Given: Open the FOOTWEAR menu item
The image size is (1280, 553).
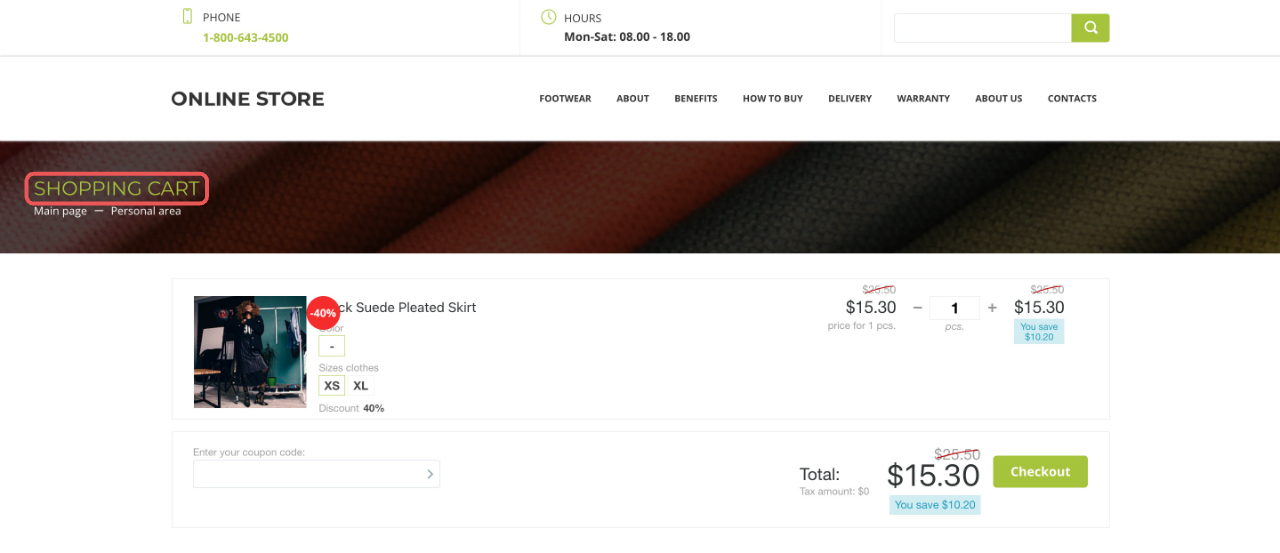Looking at the screenshot, I should pyautogui.click(x=565, y=99).
